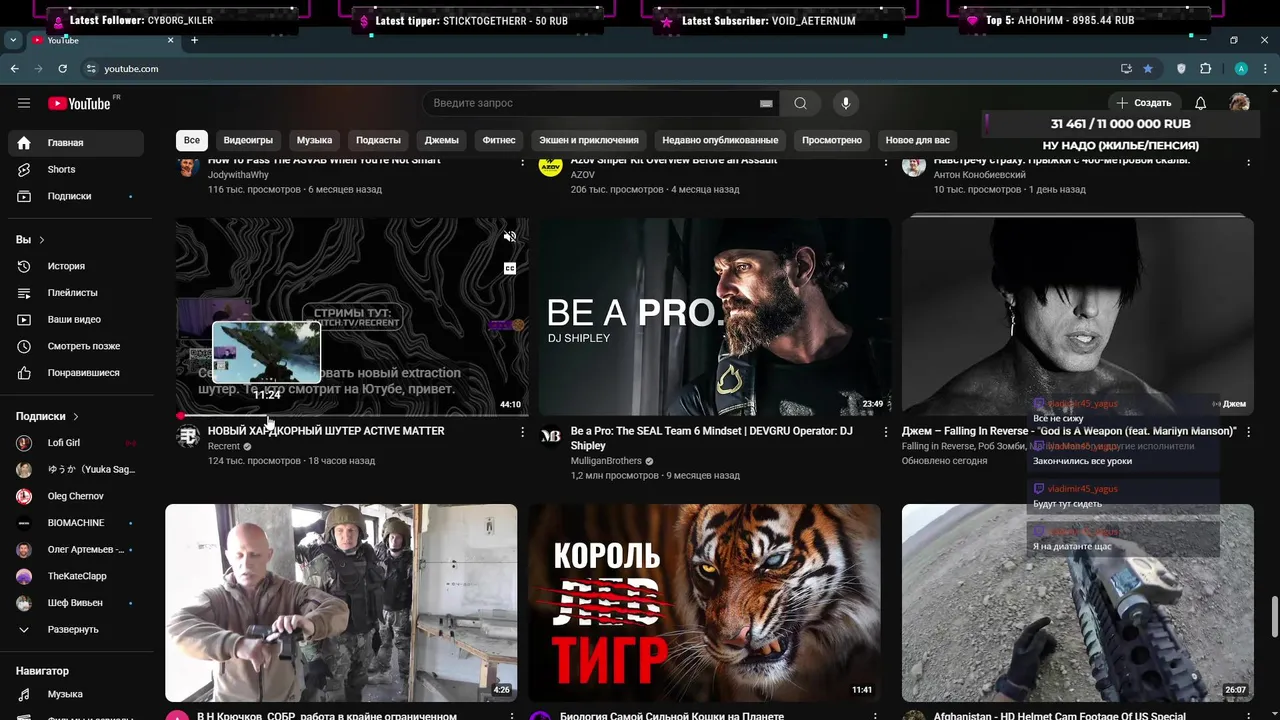The image size is (1280, 720).
Task: Open the Be a Pro DJ Shipley thumbnail
Action: pyautogui.click(x=715, y=316)
